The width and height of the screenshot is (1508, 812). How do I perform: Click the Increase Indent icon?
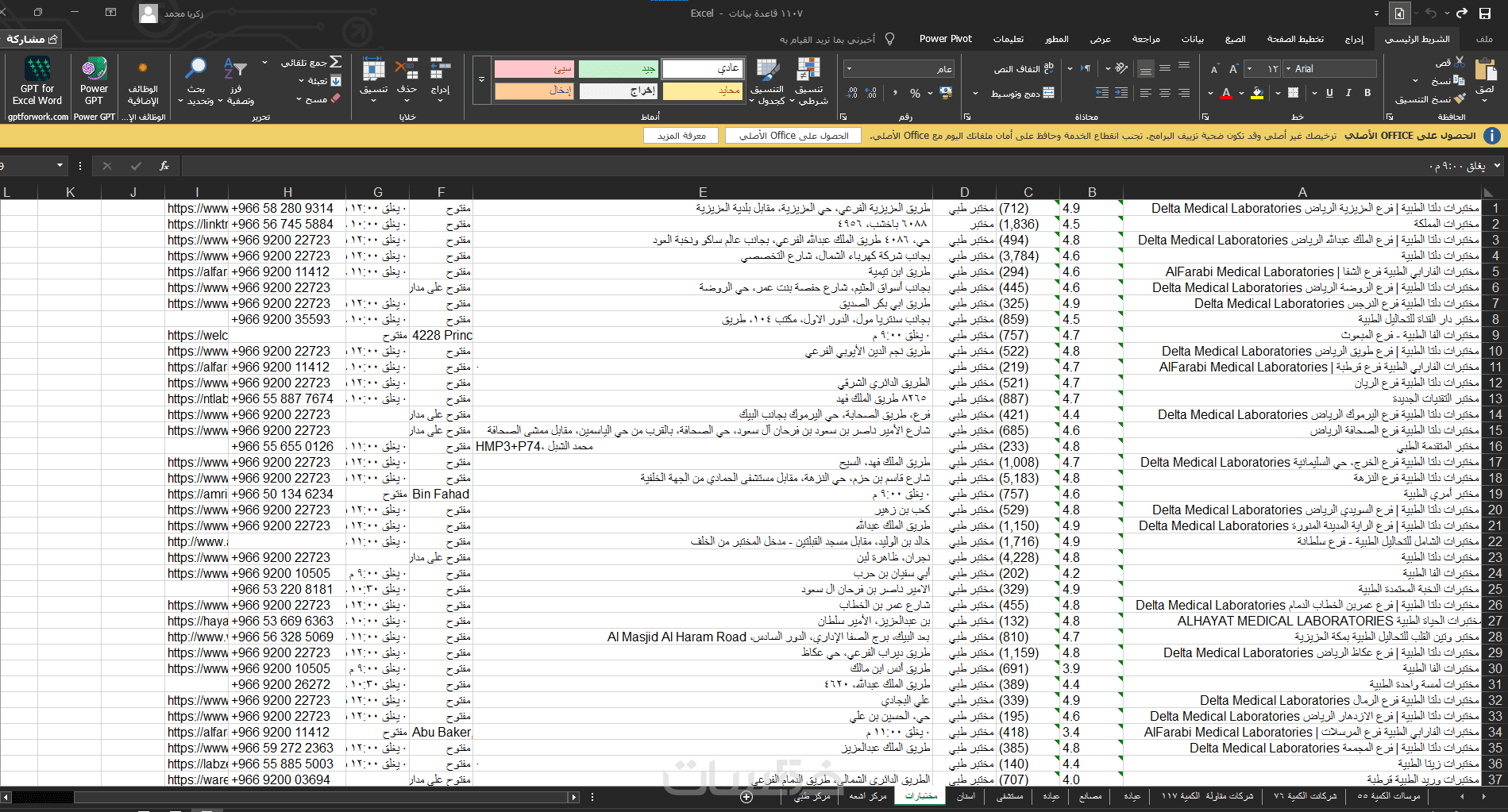point(1102,93)
